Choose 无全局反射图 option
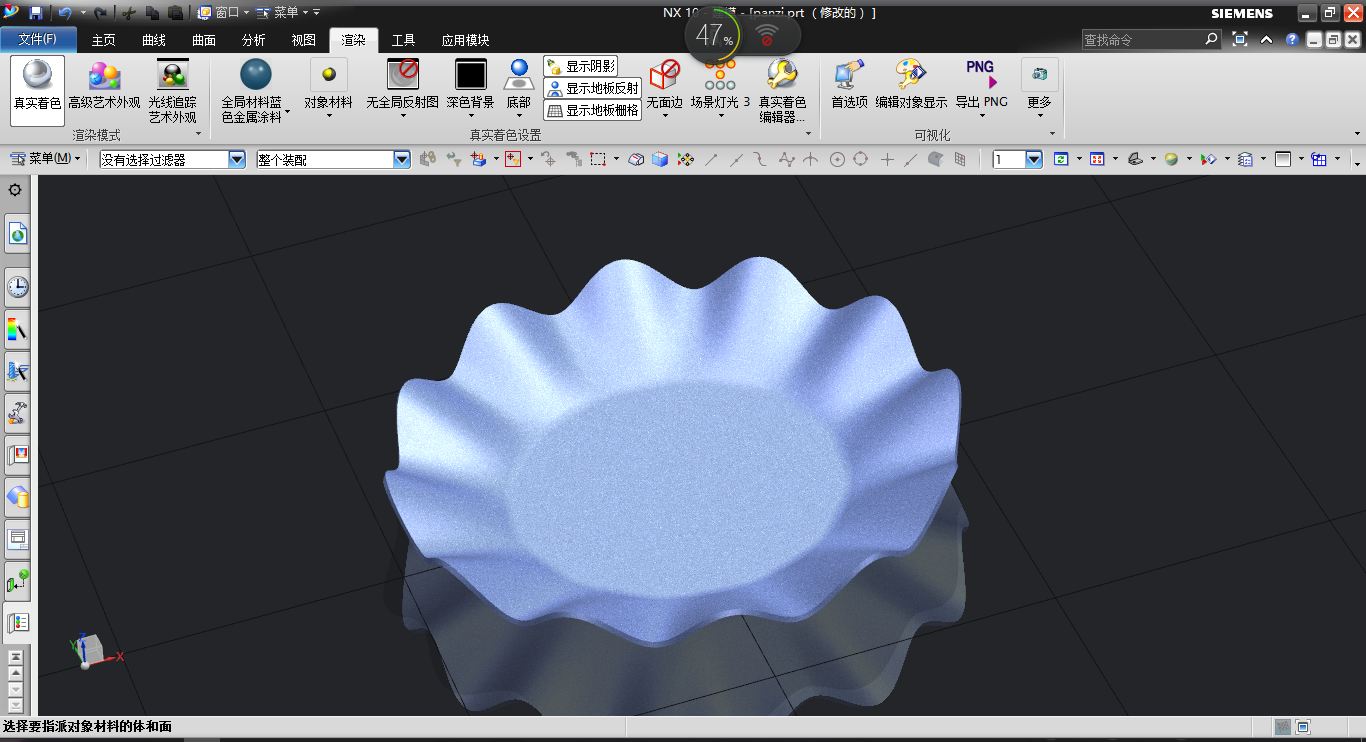Viewport: 1366px width, 742px height. [x=403, y=89]
